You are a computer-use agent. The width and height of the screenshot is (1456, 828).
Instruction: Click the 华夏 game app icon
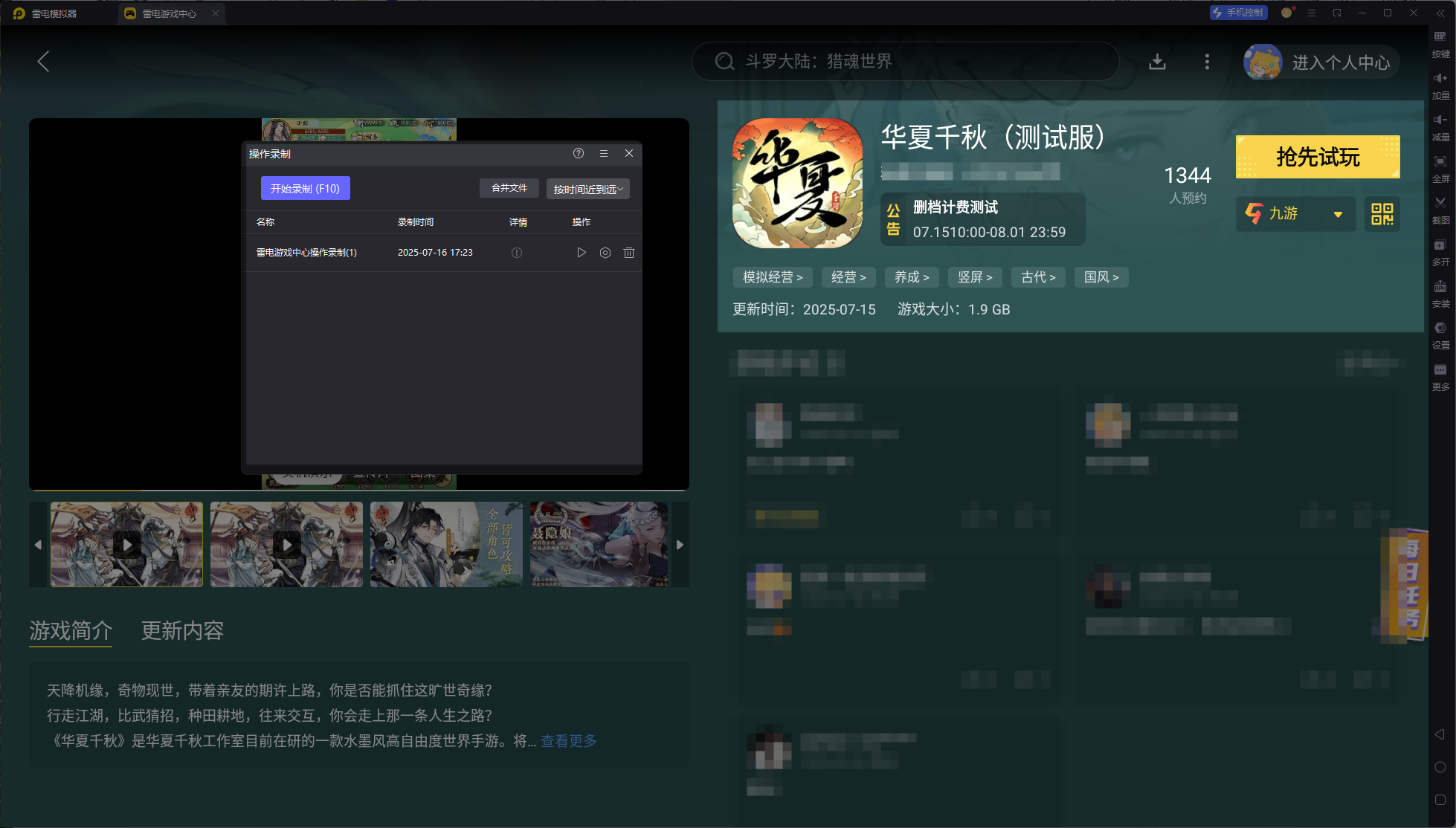click(797, 183)
